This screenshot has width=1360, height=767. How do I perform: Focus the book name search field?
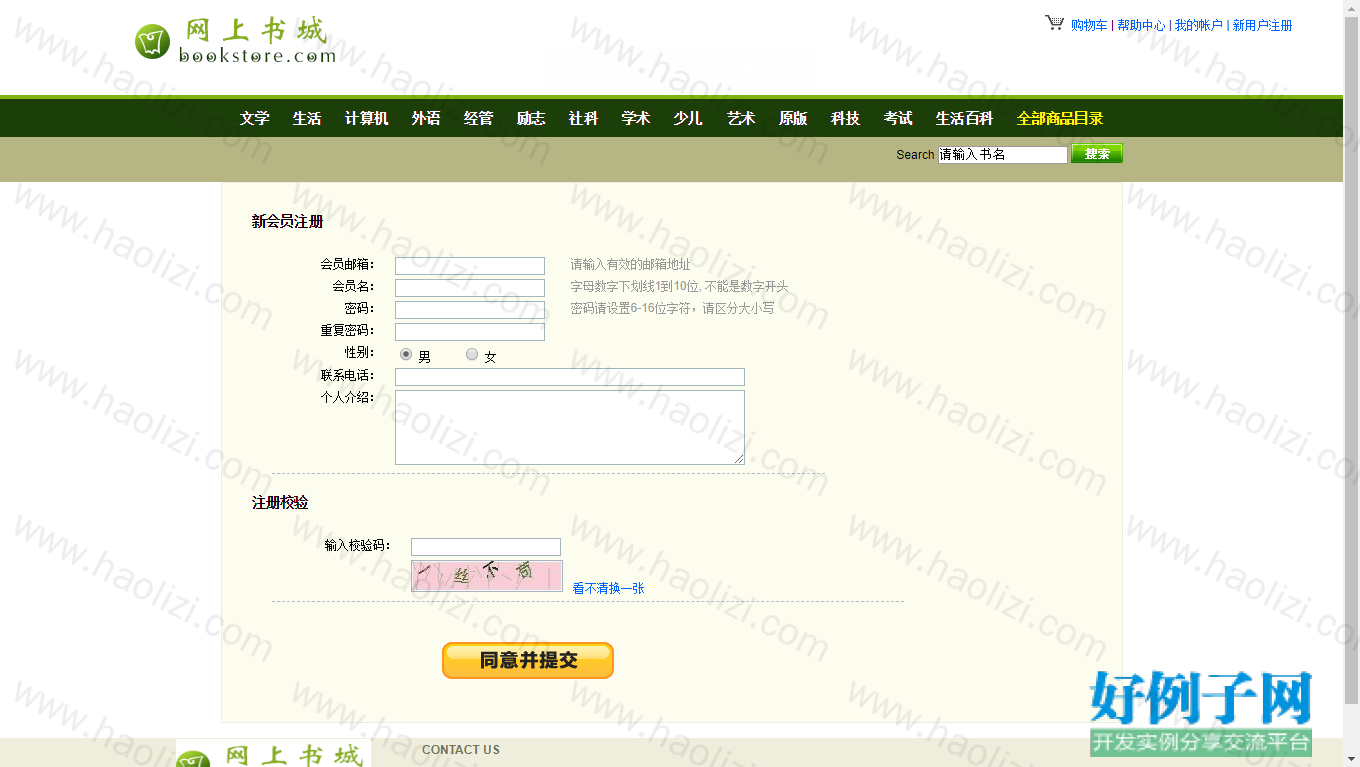click(x=1003, y=154)
